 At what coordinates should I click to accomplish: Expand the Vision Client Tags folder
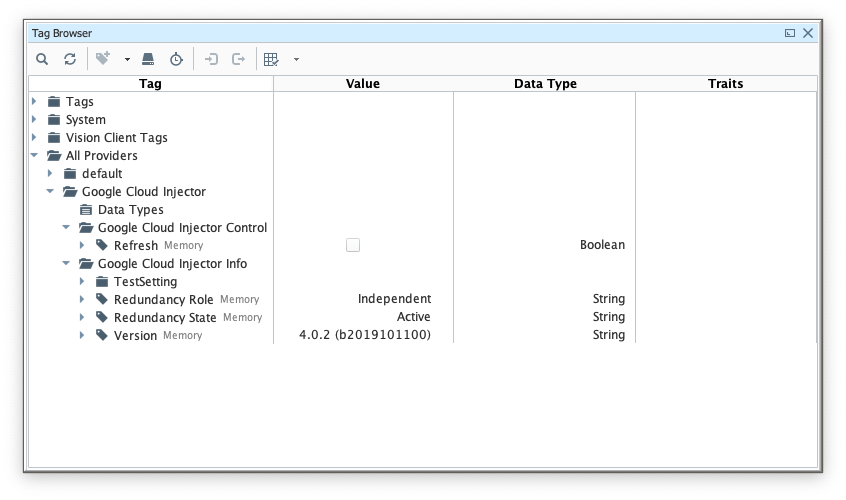35,137
